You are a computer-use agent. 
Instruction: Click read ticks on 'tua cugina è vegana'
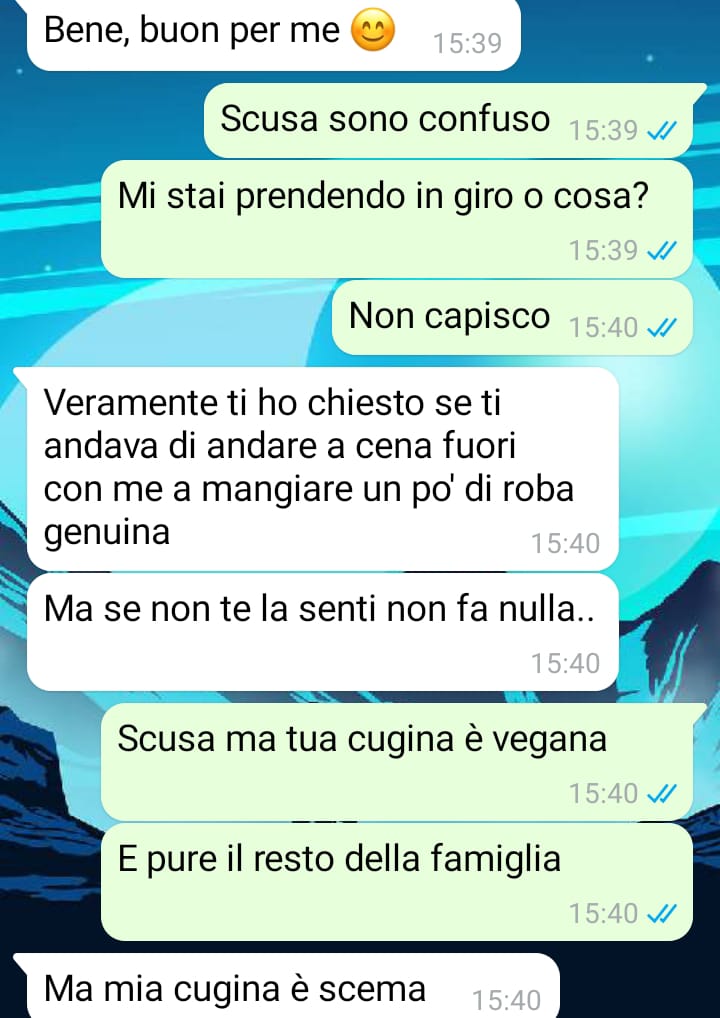tap(662, 793)
